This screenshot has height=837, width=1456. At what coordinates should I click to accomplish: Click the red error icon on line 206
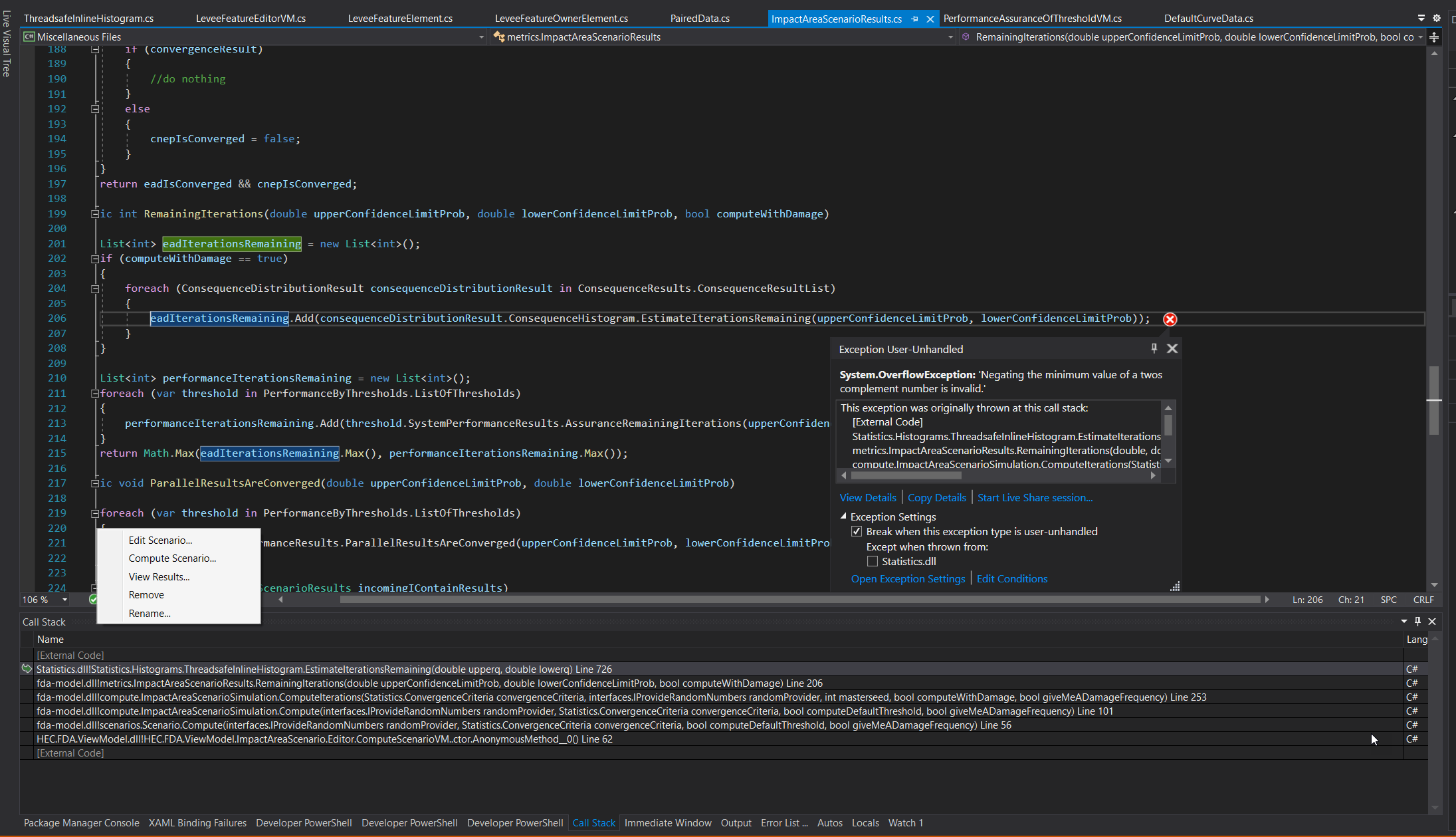coord(1170,319)
